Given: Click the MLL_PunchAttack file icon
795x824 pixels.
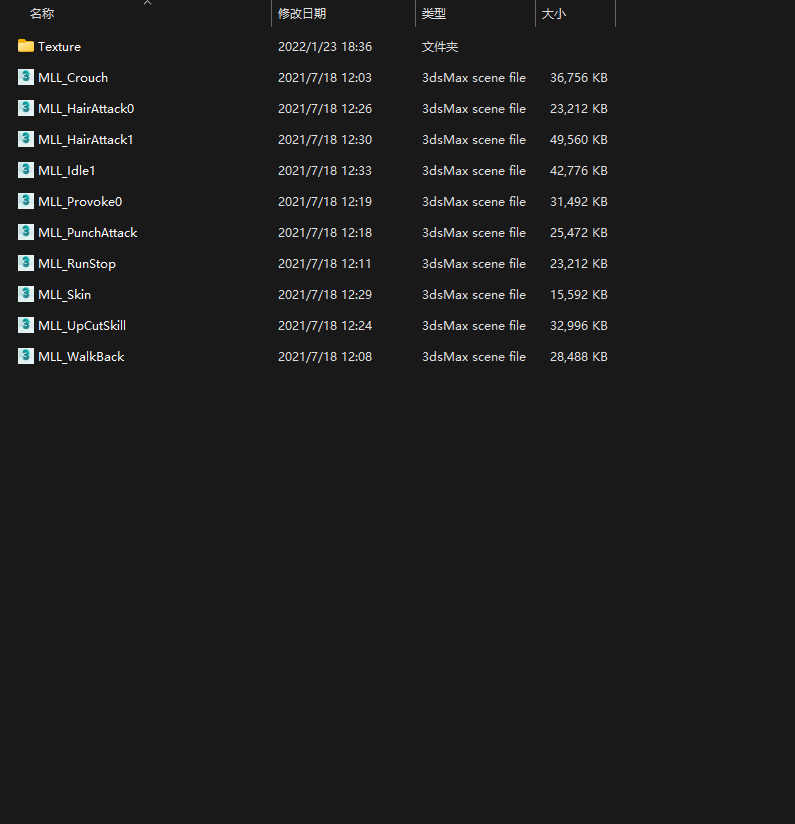Looking at the screenshot, I should click(26, 232).
